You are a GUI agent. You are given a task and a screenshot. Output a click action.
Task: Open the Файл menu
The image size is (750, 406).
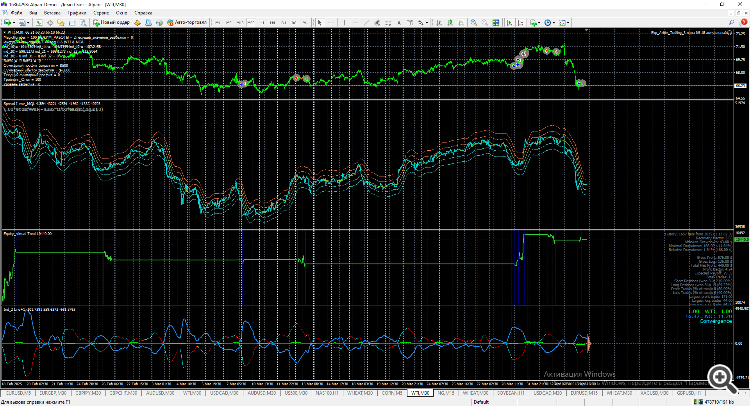coord(14,13)
